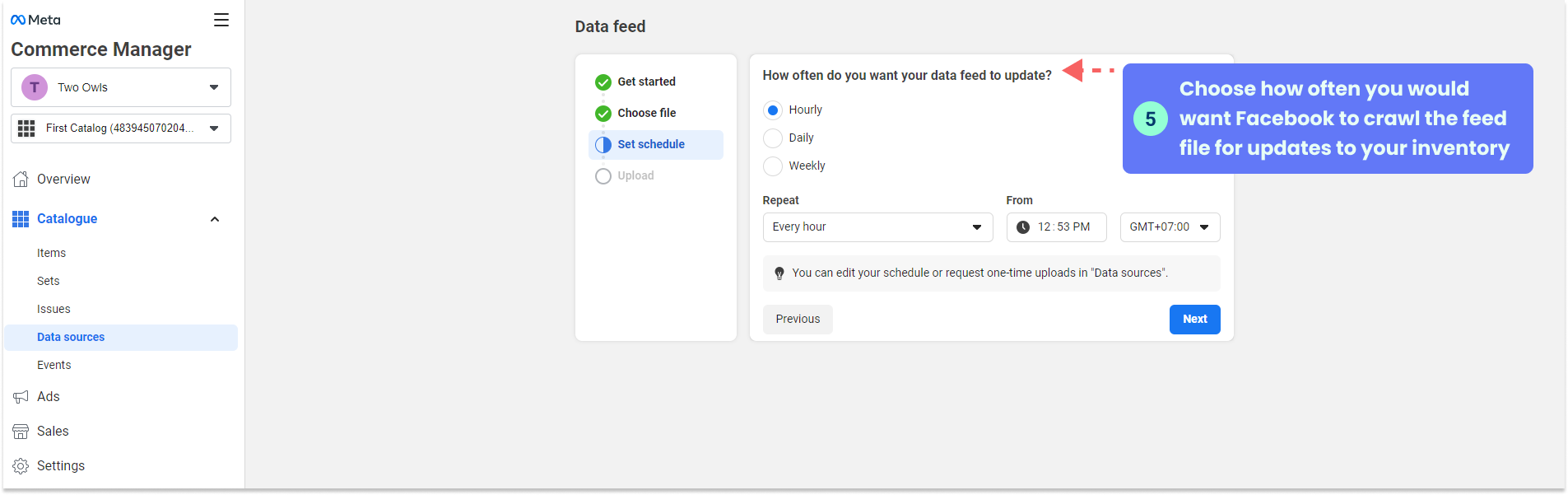The width and height of the screenshot is (1568, 495).
Task: Open the Two Owls account dropdown
Action: 121,87
